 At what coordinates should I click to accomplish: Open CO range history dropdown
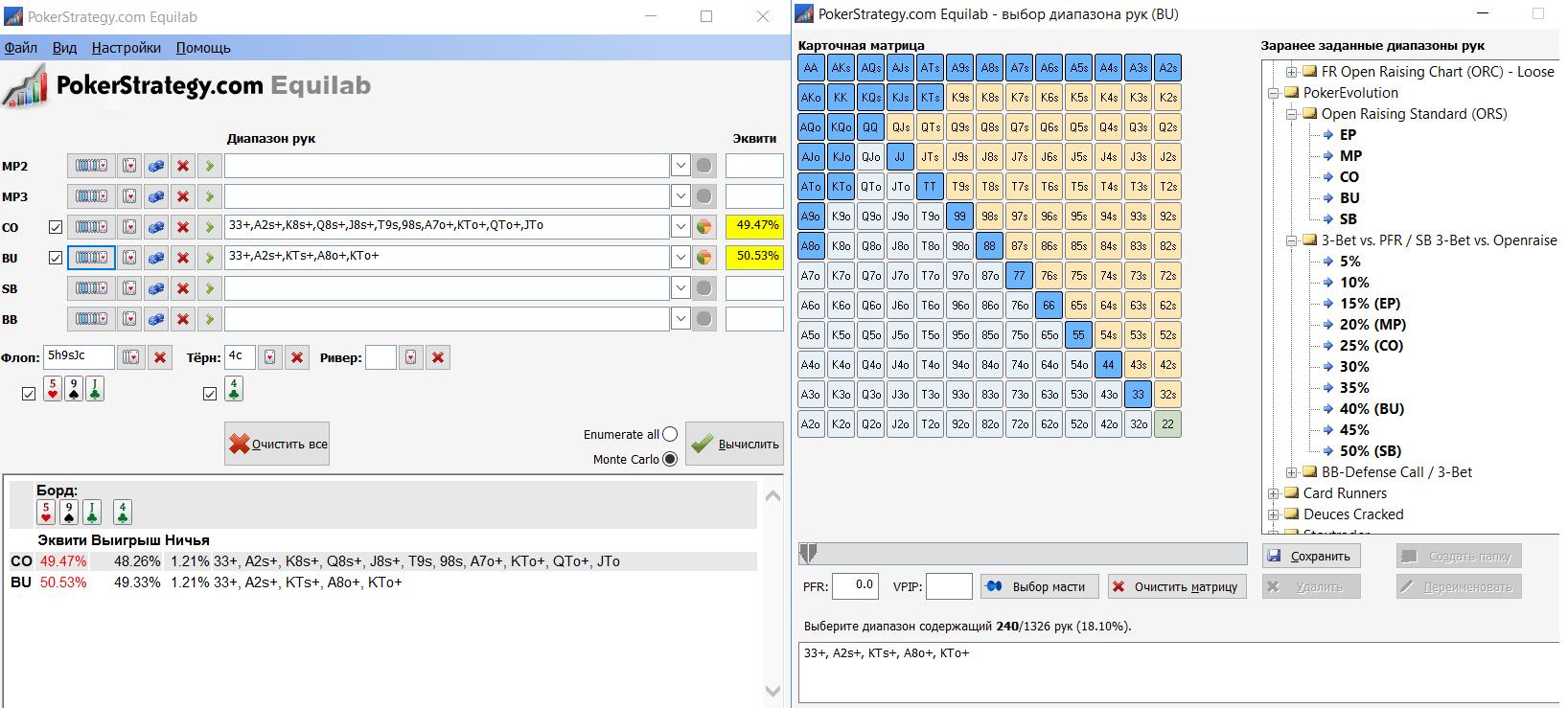680,227
